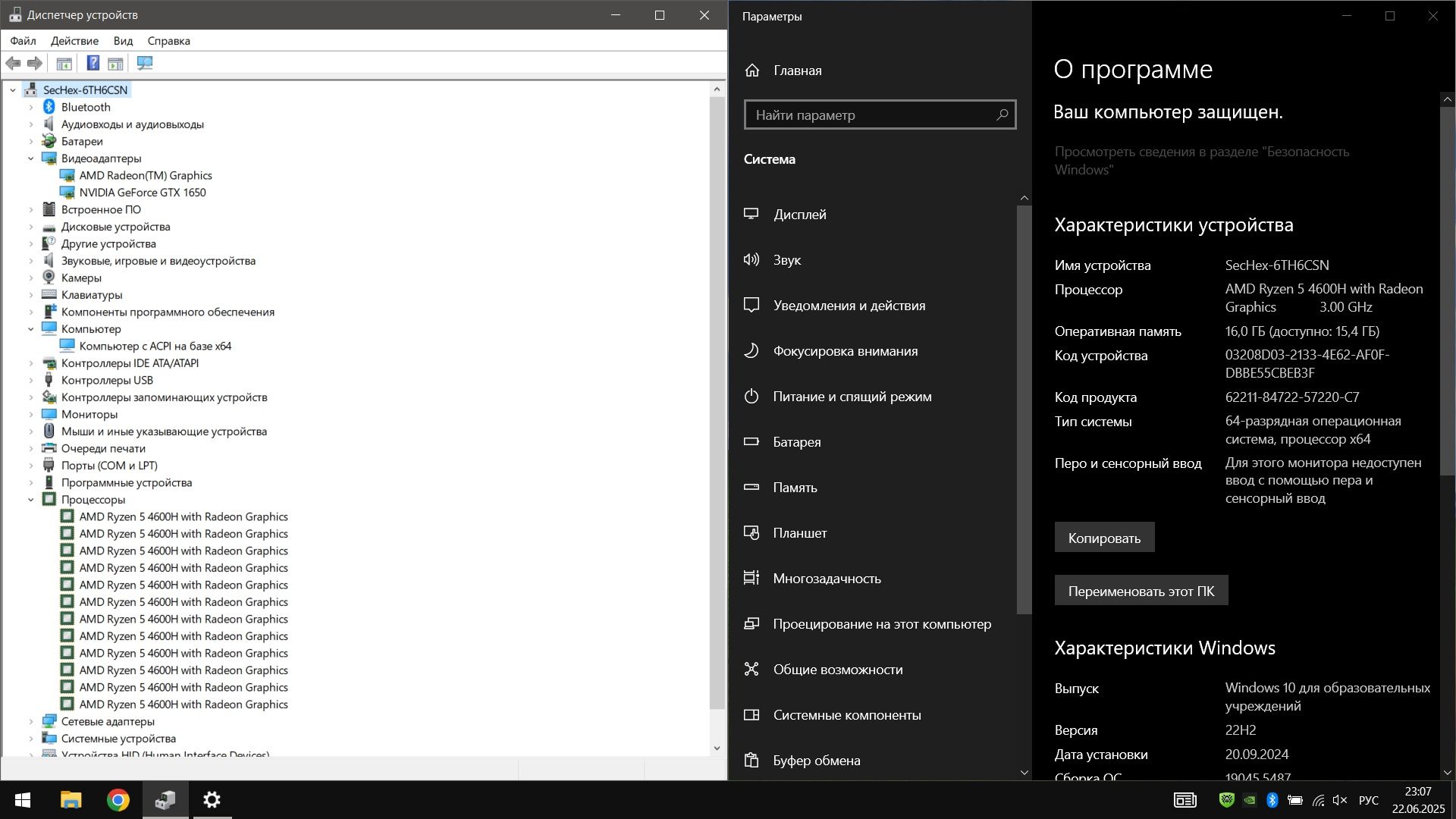Open the Действие menu

[74, 41]
